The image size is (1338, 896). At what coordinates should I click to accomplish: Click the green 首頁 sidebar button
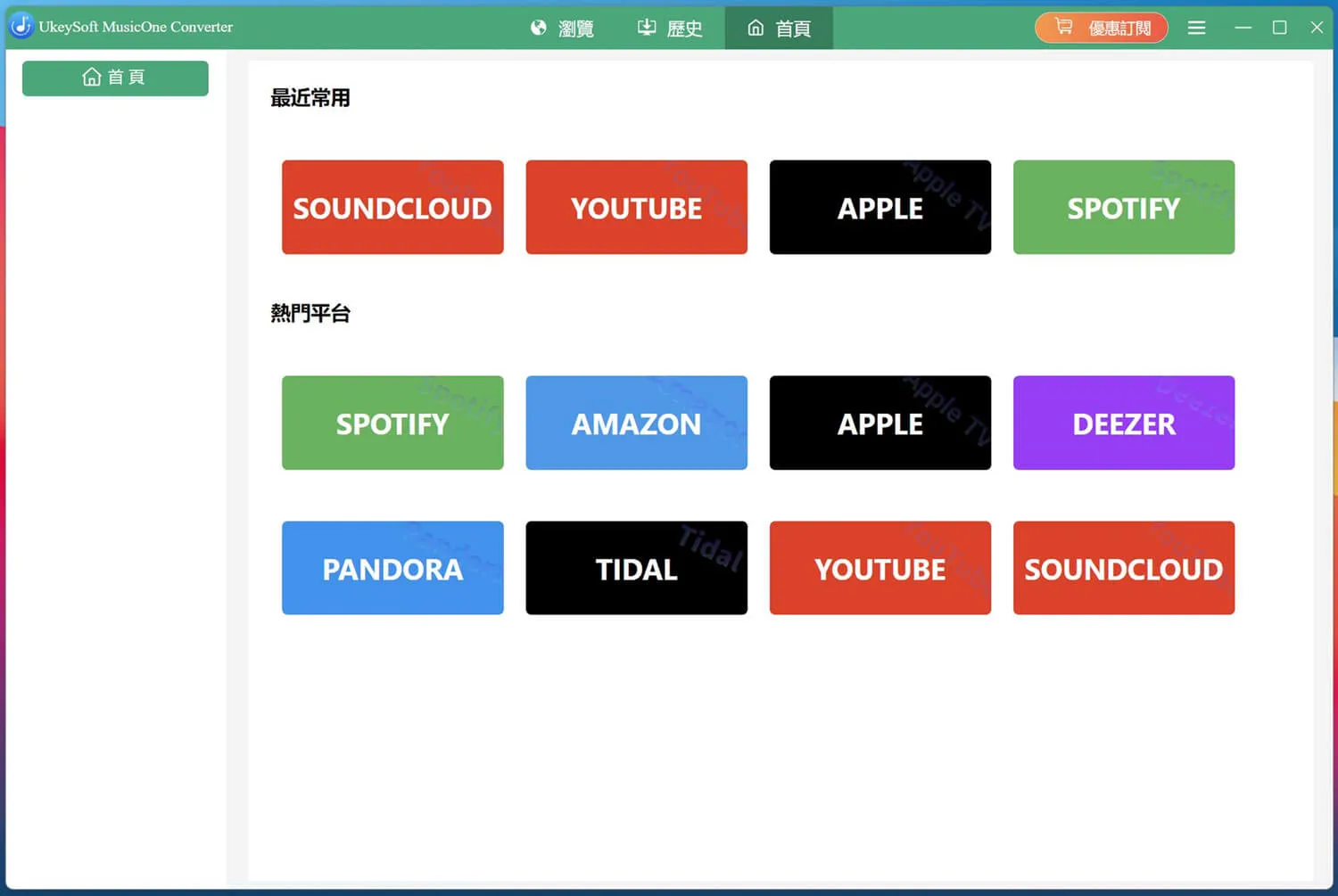click(115, 78)
